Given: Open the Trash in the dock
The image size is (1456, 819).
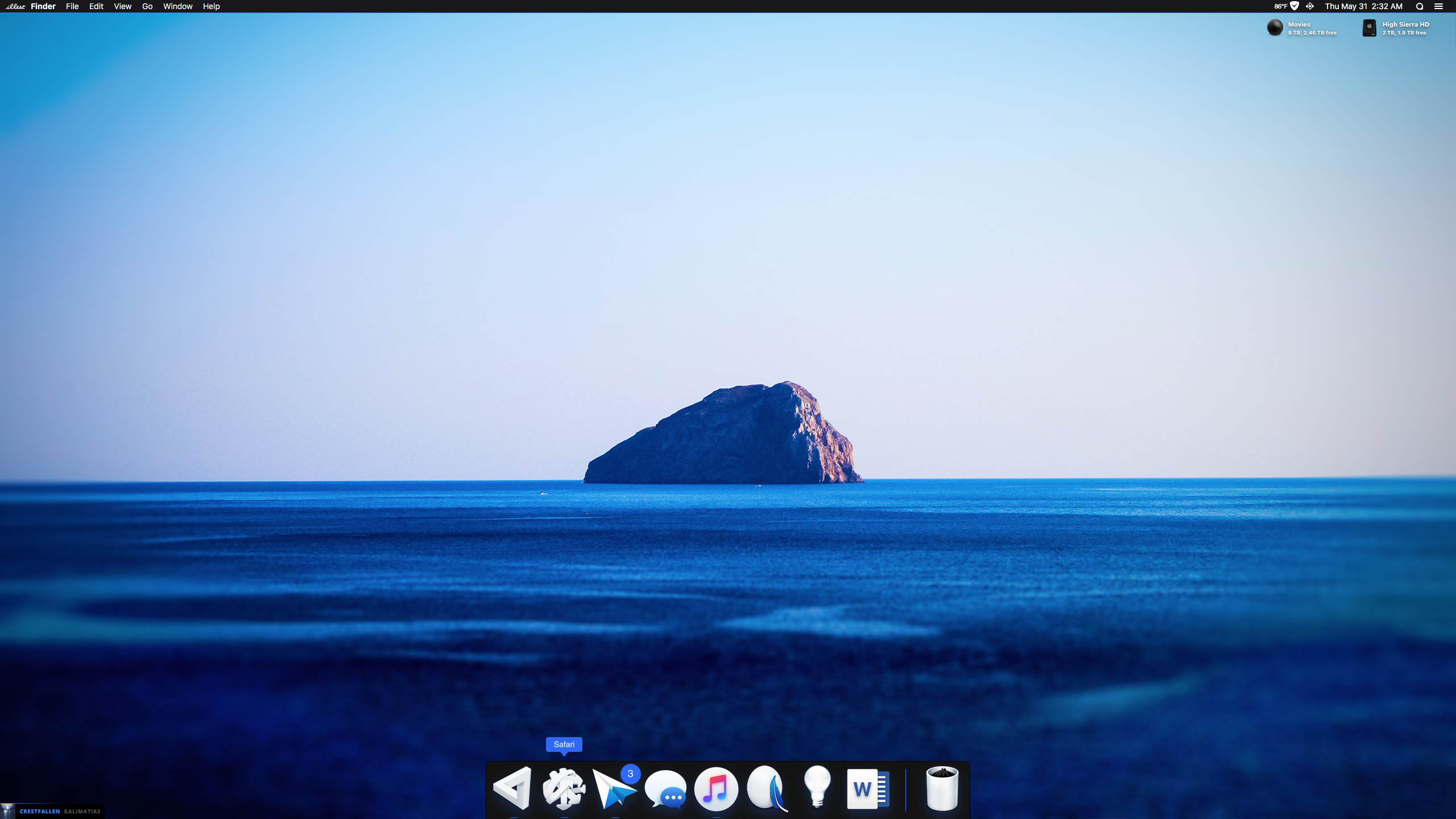Looking at the screenshot, I should pos(942,789).
